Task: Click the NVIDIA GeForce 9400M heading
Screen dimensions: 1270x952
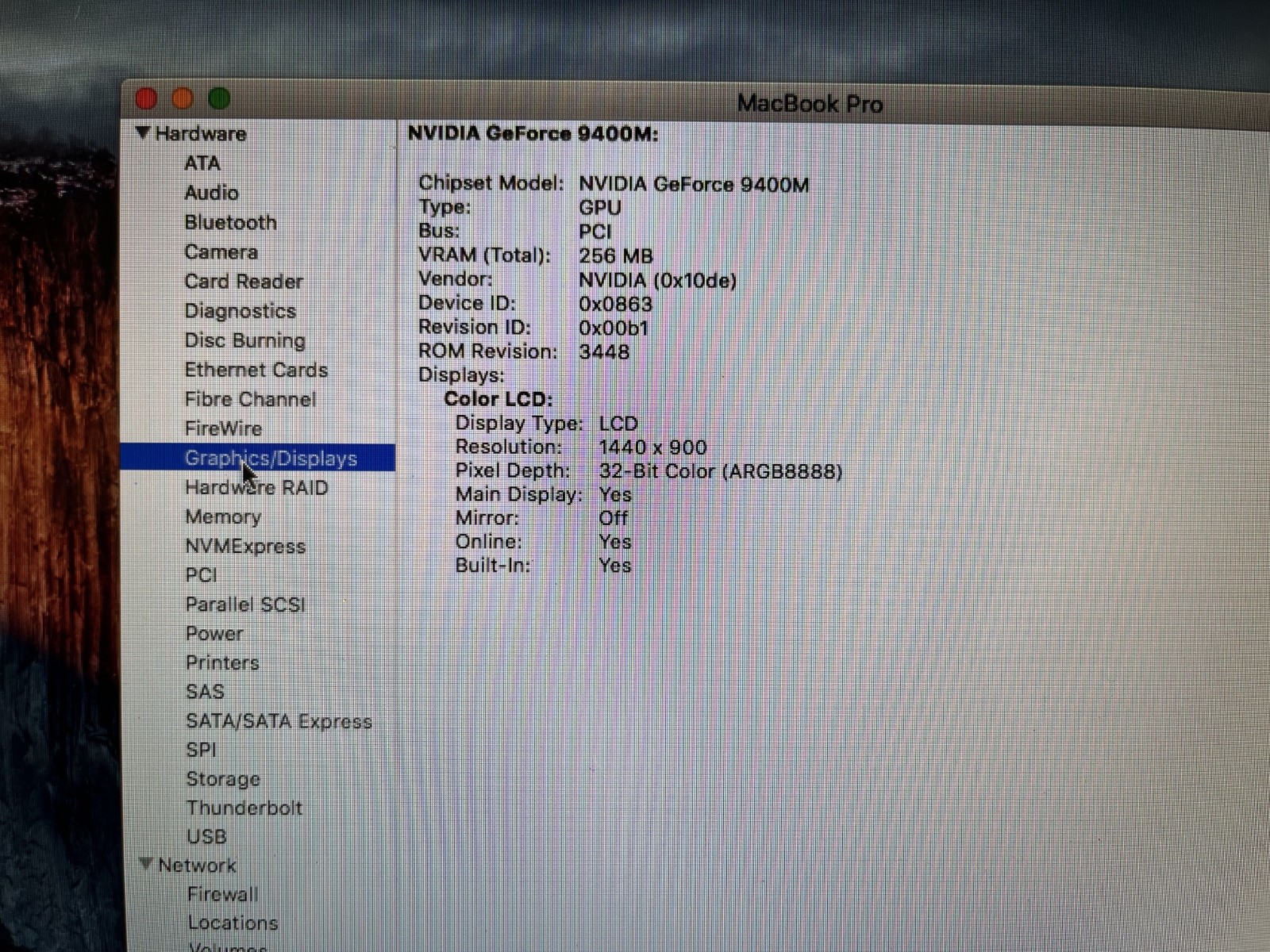Action: coord(533,133)
